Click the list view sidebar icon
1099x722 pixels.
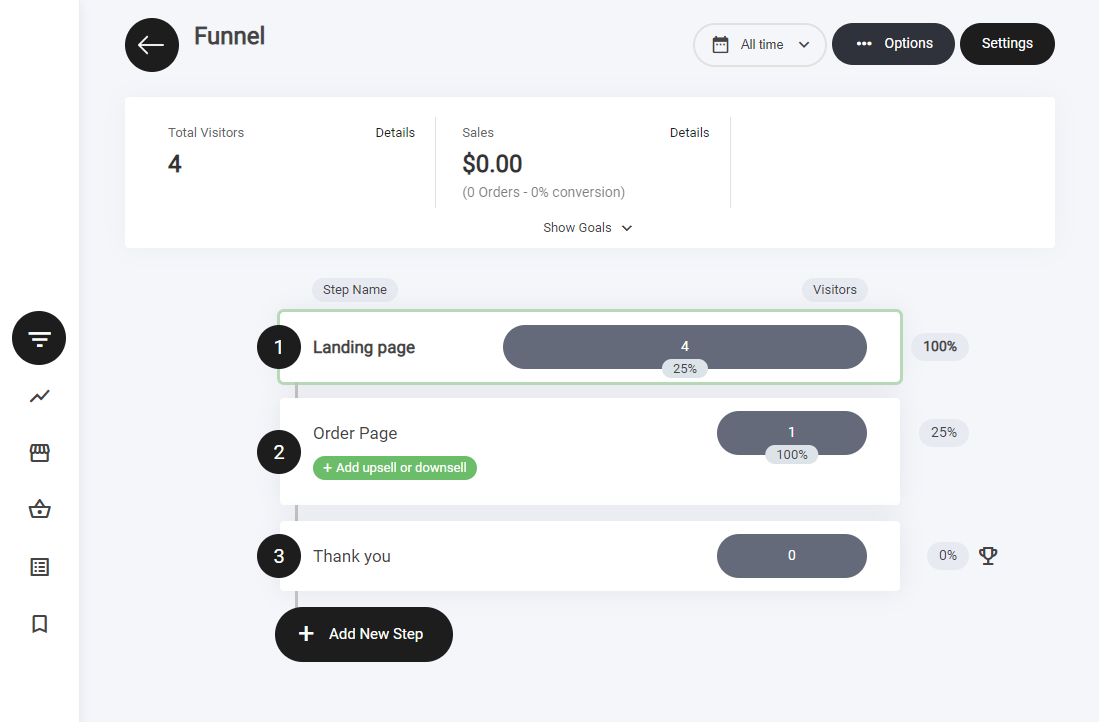click(x=39, y=567)
